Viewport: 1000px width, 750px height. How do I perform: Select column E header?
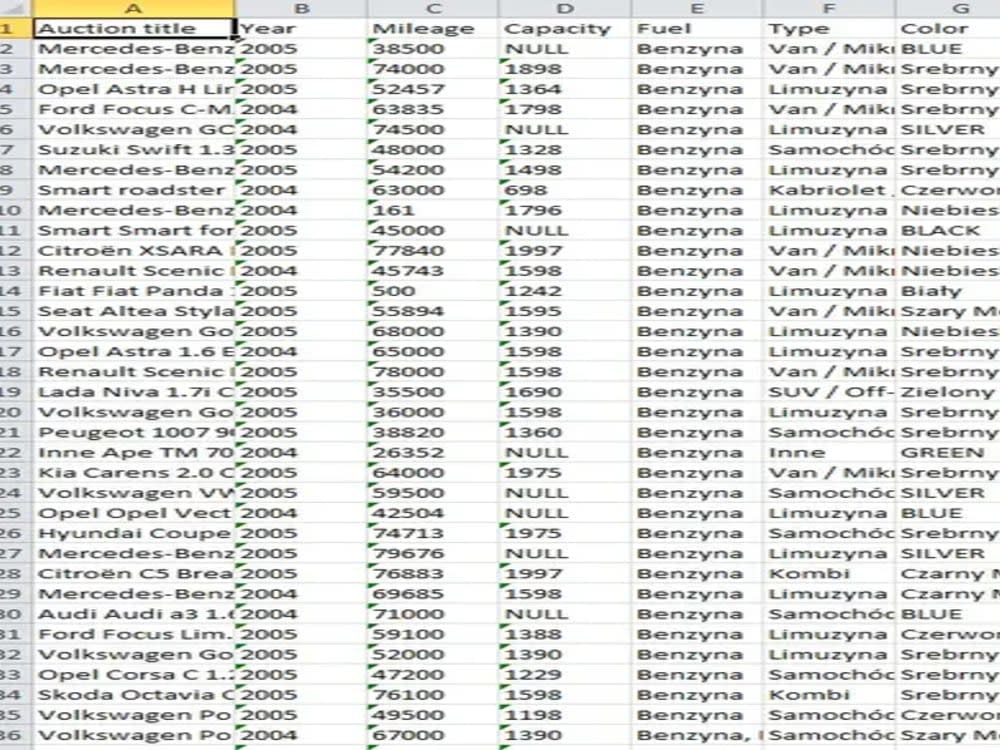coord(697,8)
